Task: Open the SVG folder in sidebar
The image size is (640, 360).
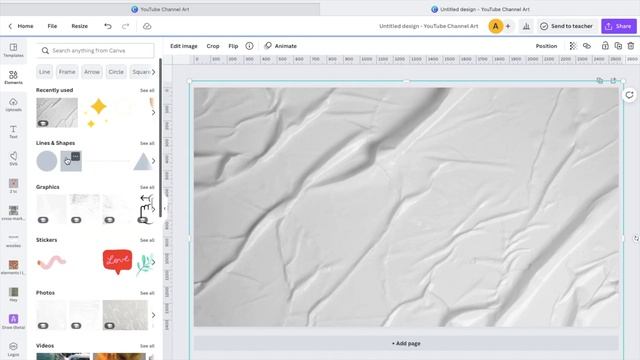Action: tap(13, 159)
